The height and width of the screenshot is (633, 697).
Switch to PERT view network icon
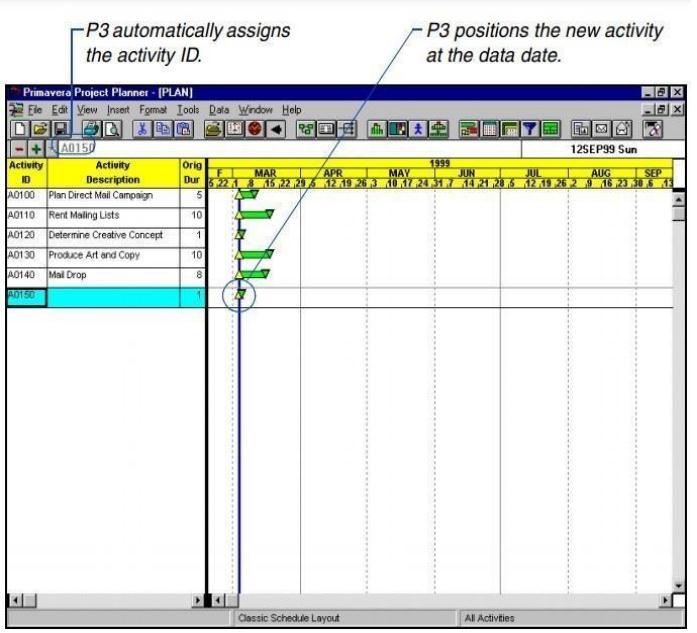[x=306, y=129]
